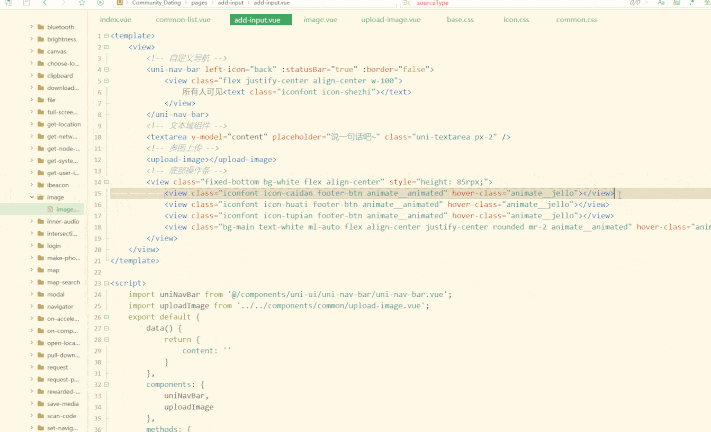The height and width of the screenshot is (432, 711).
Task: Expand the bluetooth folder
Action: coord(32,27)
